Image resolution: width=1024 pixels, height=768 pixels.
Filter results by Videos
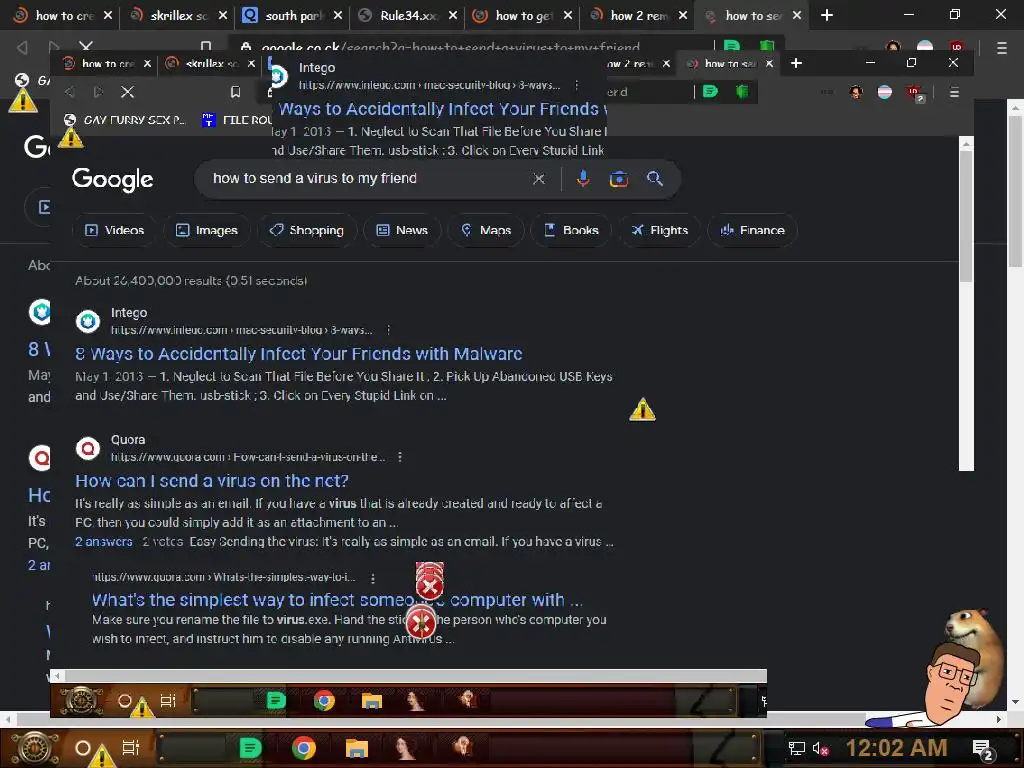[114, 230]
